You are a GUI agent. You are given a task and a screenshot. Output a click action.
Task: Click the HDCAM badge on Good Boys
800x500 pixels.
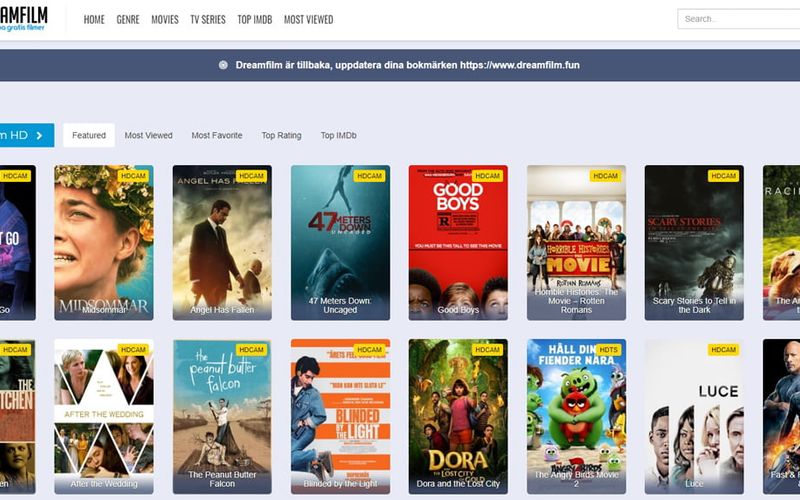point(488,176)
